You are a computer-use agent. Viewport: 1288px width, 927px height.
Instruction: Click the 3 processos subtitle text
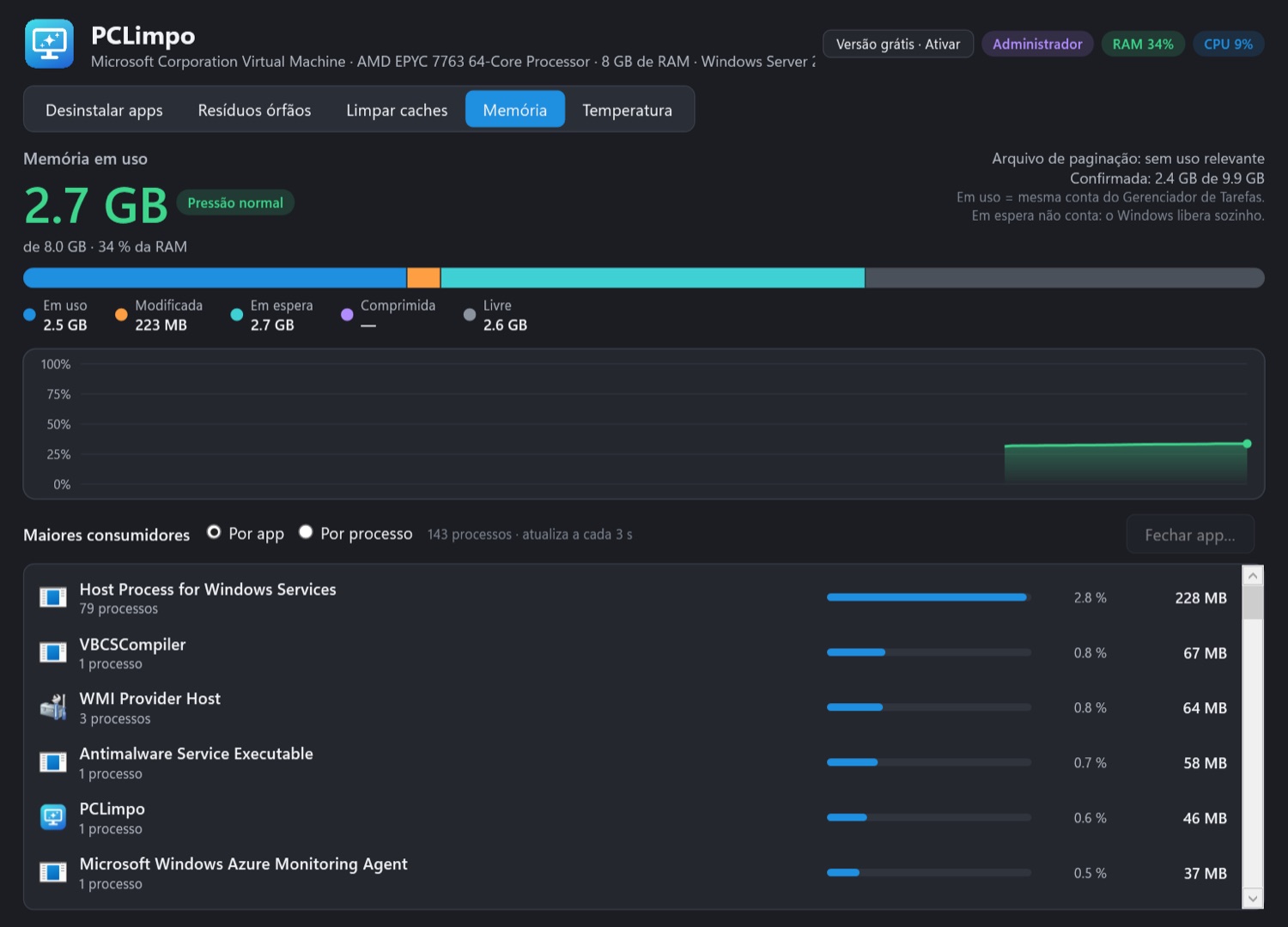115,718
